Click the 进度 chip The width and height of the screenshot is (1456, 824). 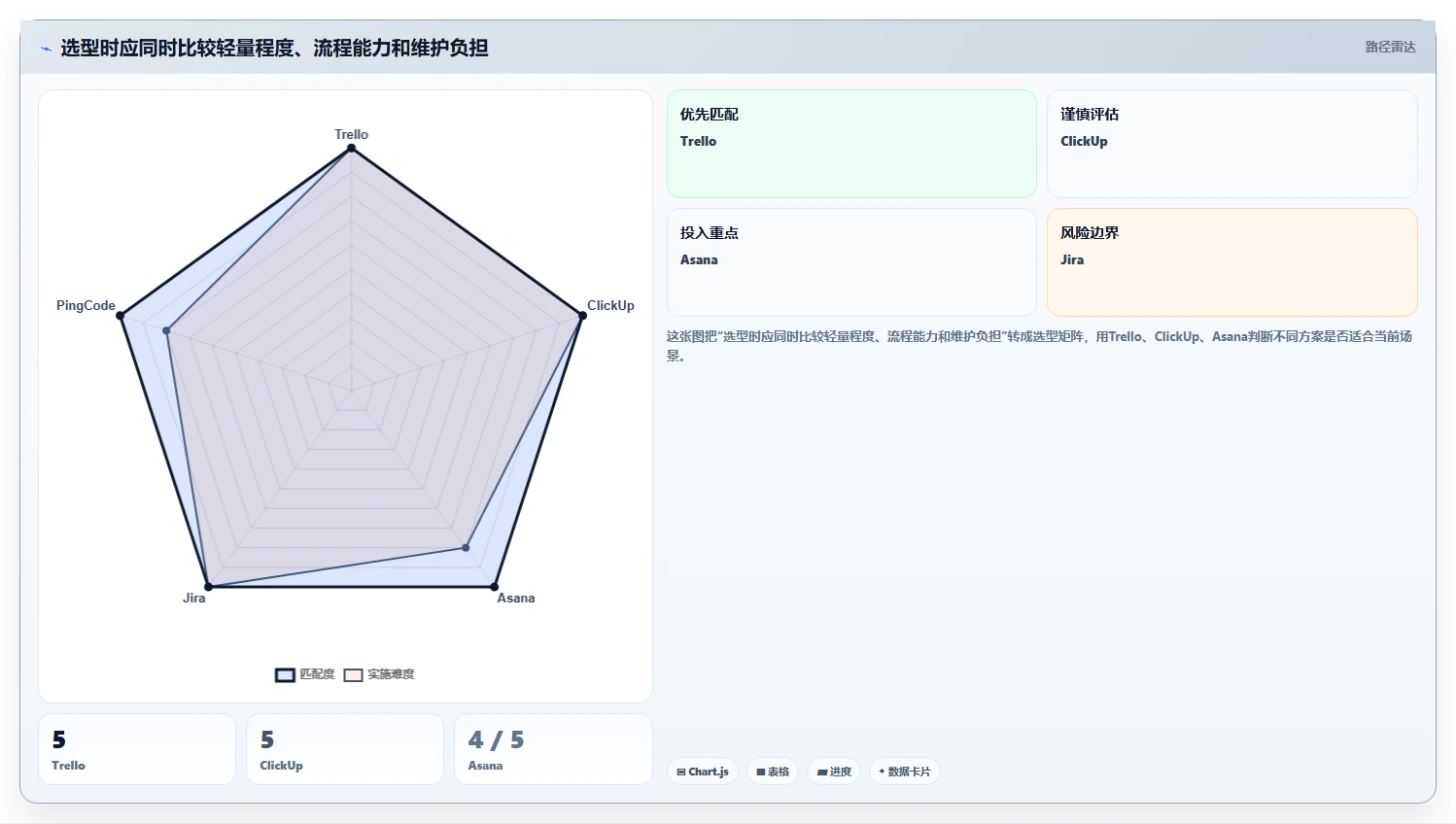(x=834, y=772)
